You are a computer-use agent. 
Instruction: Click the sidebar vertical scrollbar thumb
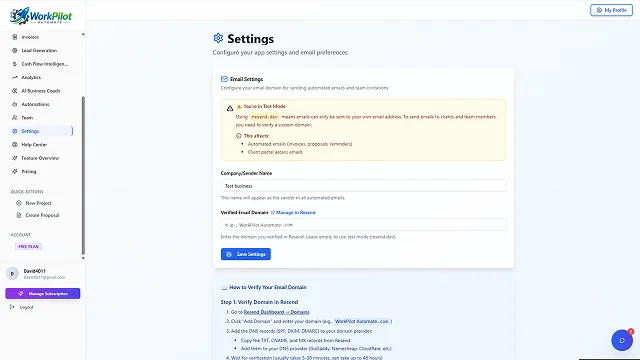coord(83,176)
